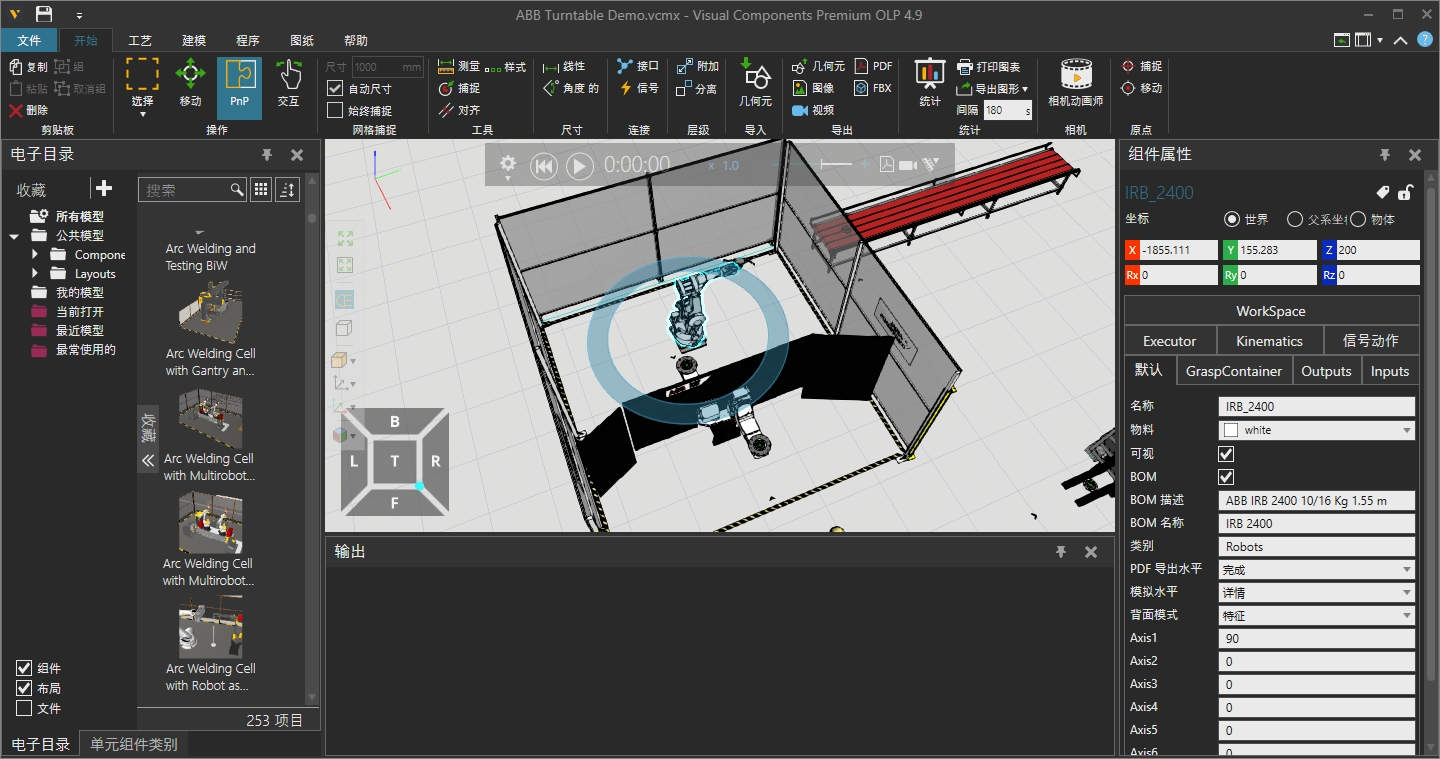Viewport: 1440px width, 759px height.
Task: Export to PDF from the ribbon
Action: 873,66
